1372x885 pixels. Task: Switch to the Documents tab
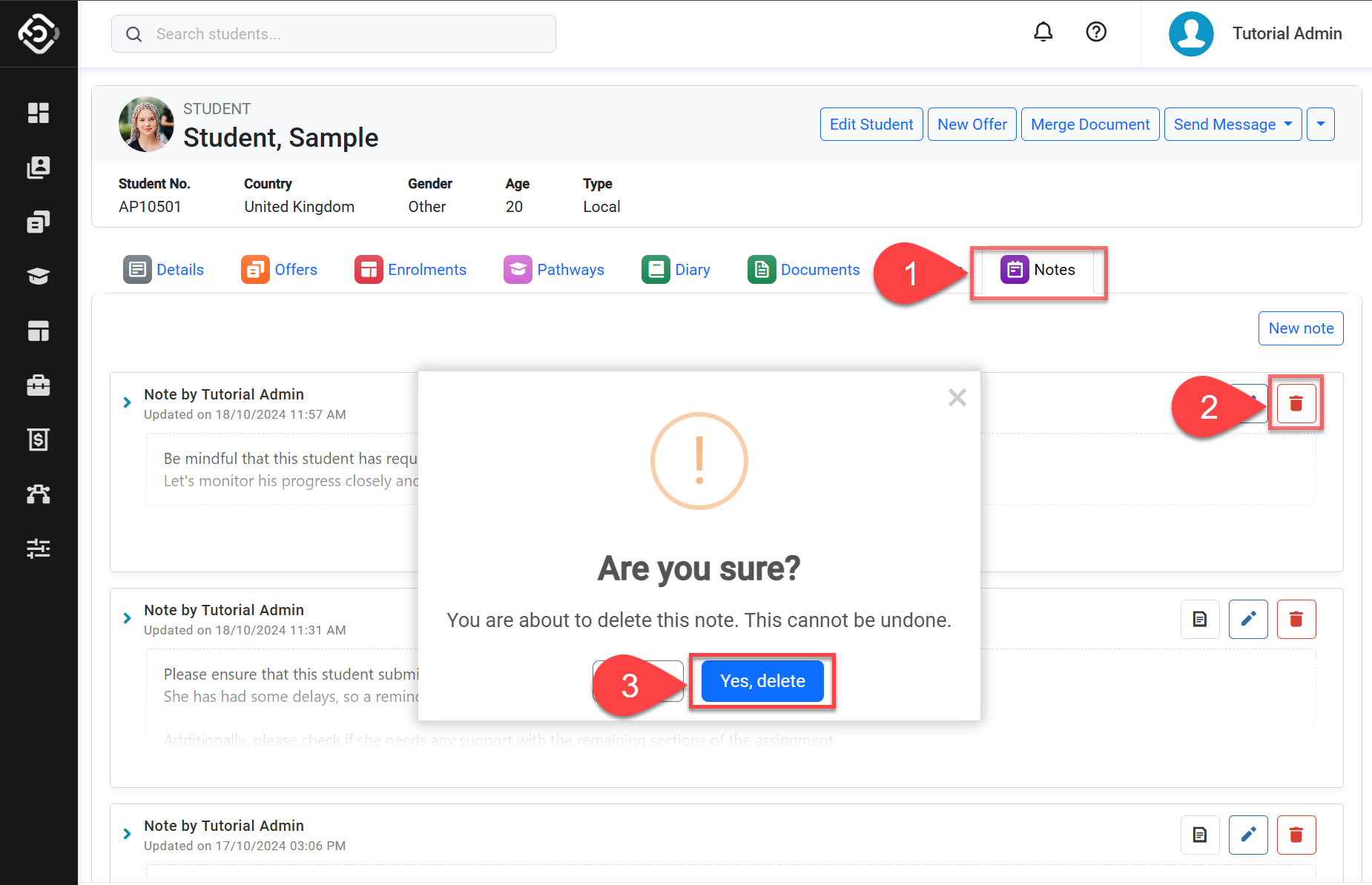click(x=804, y=270)
